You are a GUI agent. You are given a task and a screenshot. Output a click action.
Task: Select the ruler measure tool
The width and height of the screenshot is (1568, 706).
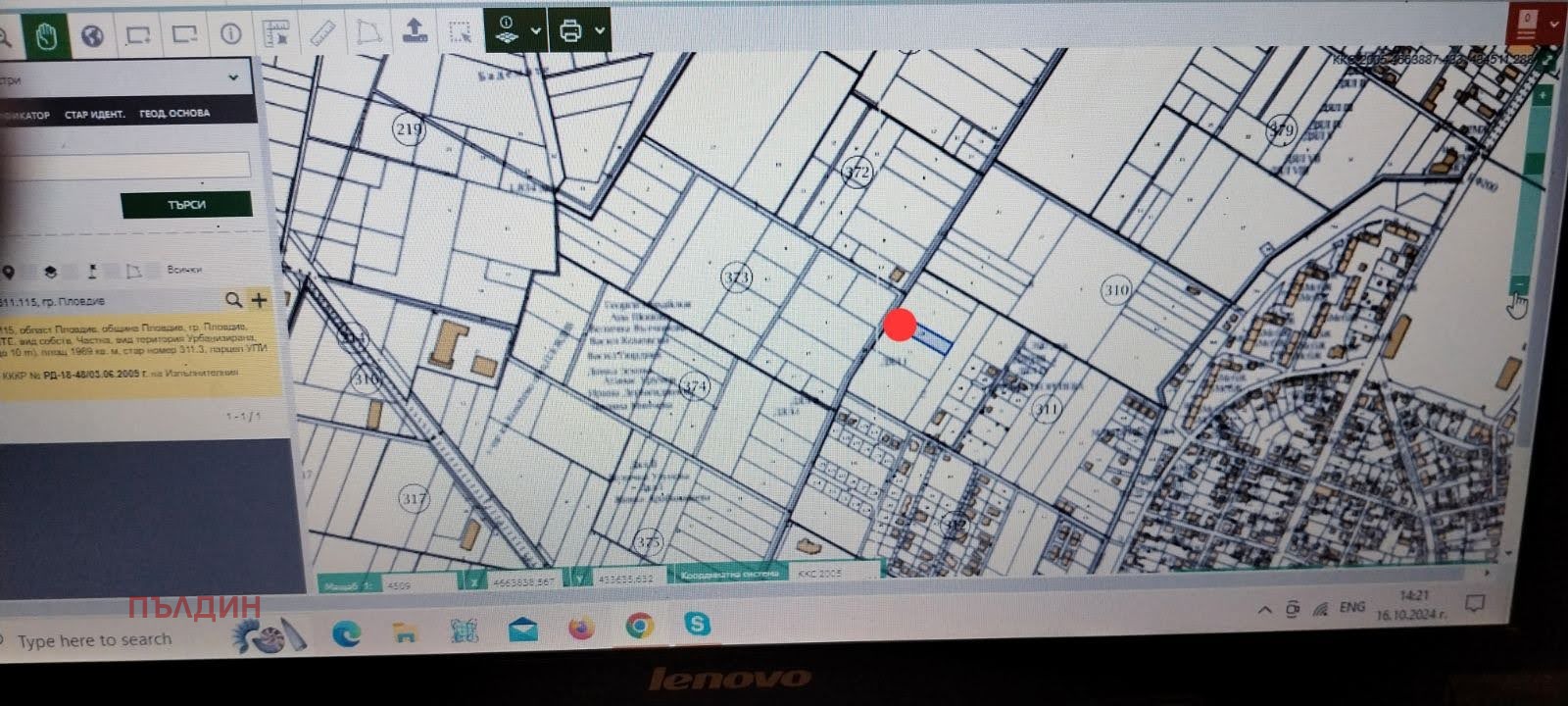[x=322, y=33]
